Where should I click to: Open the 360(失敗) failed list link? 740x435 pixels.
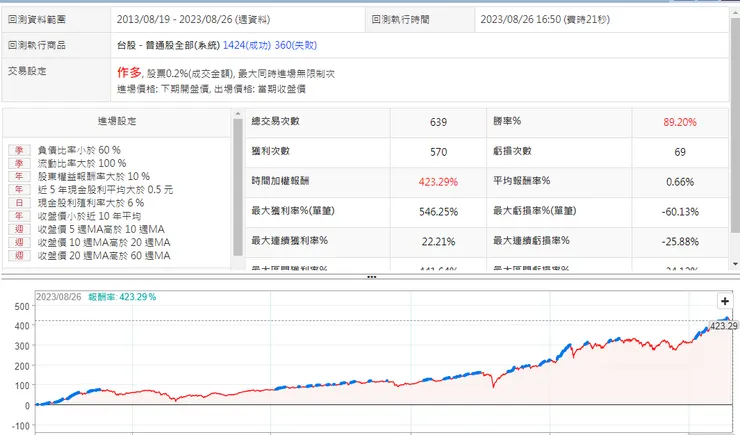click(x=295, y=45)
